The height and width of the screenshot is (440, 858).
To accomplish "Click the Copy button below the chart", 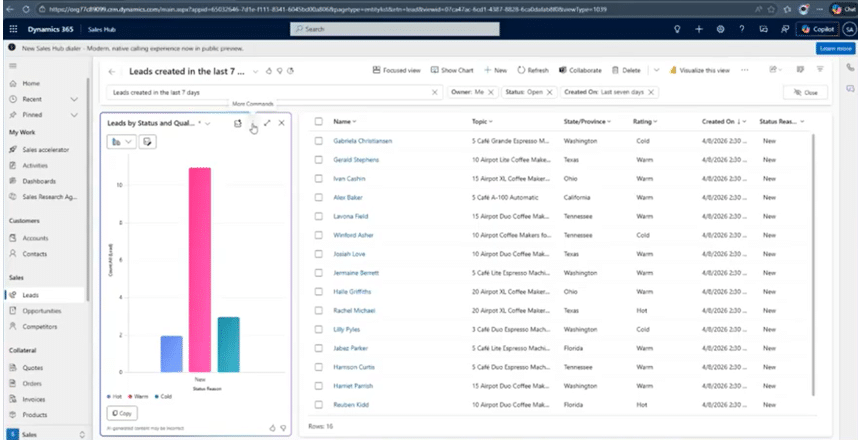I will point(121,412).
